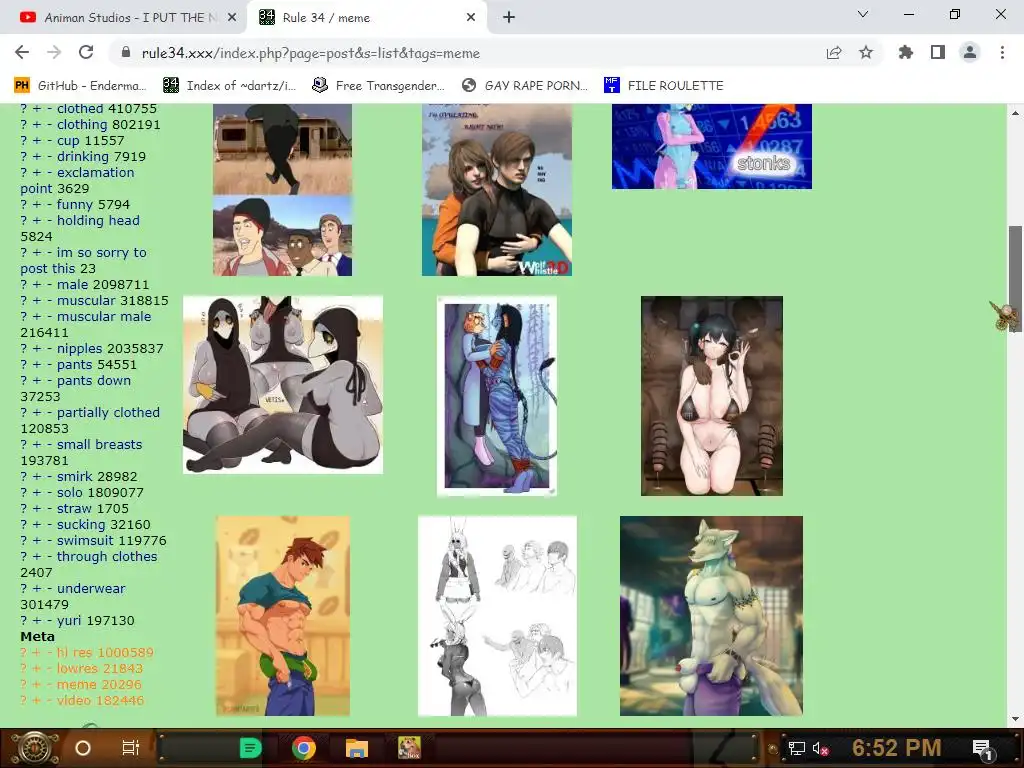Open Task View on the taskbar
1024x768 pixels.
(131, 748)
